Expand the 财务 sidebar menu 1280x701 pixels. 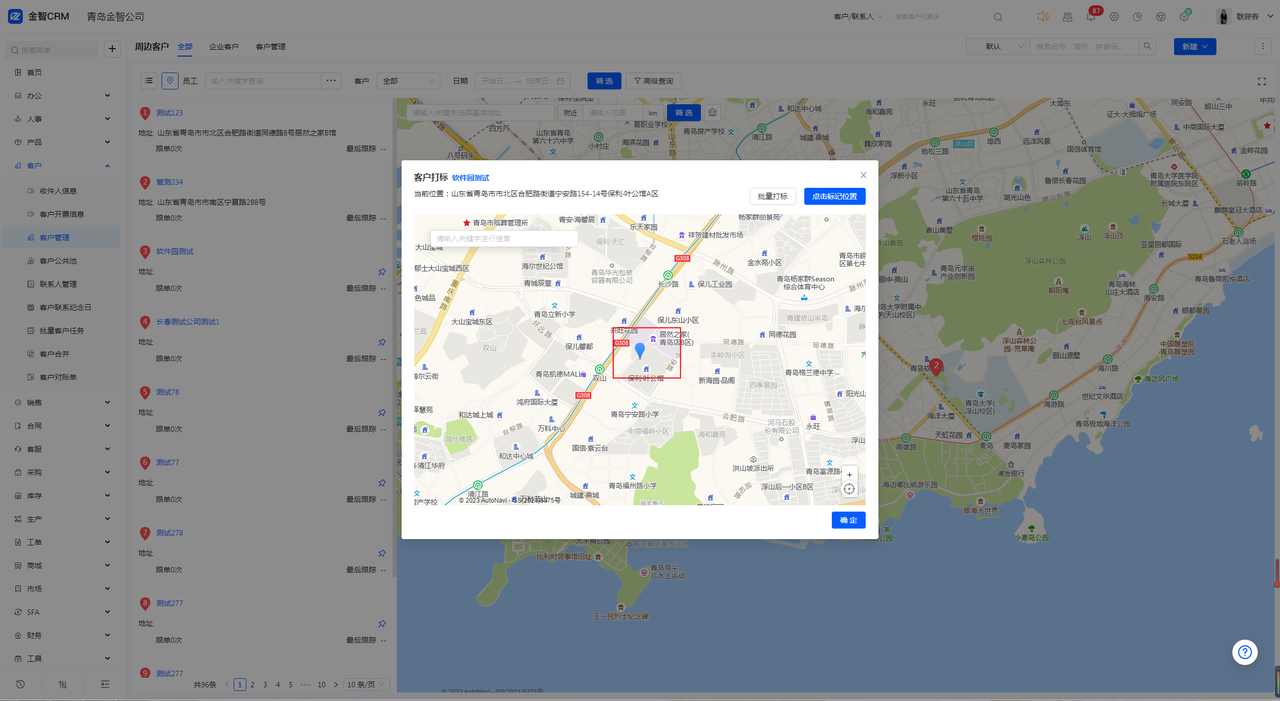click(62, 635)
